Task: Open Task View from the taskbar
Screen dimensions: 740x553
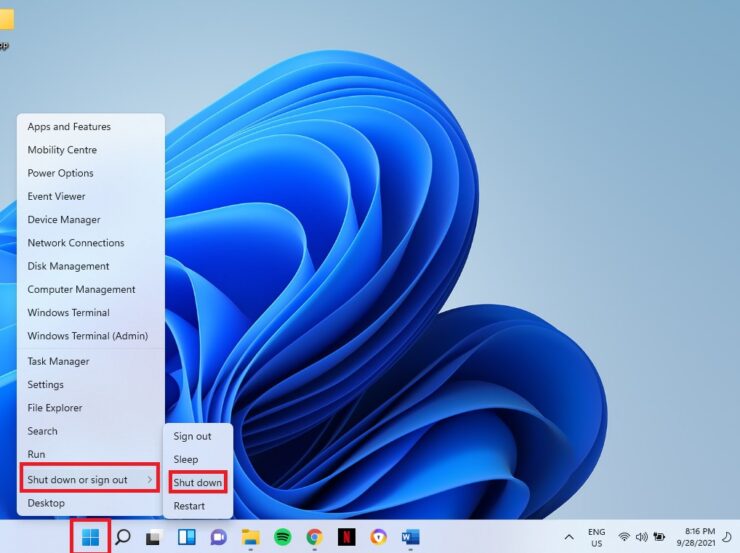Action: (x=154, y=537)
